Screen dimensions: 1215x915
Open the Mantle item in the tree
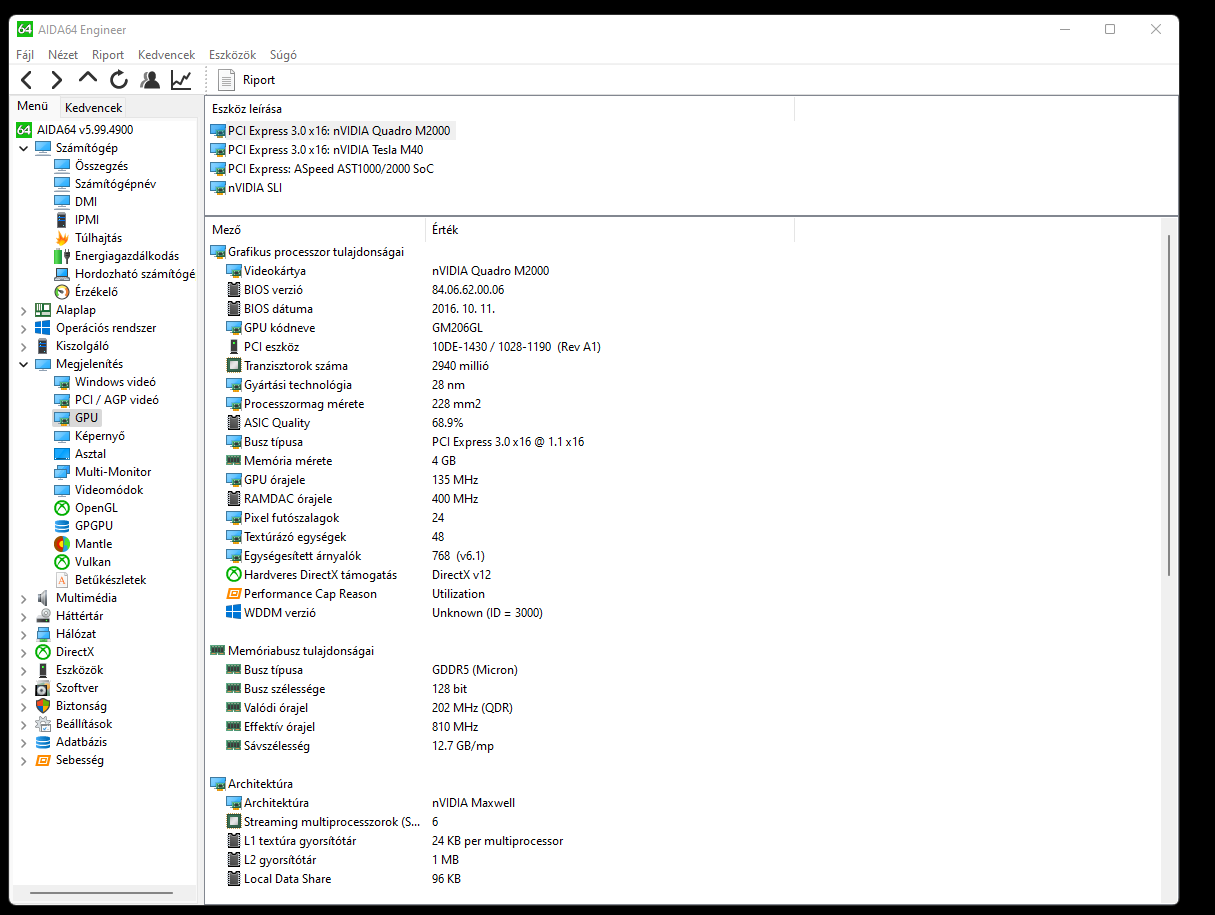pos(83,544)
